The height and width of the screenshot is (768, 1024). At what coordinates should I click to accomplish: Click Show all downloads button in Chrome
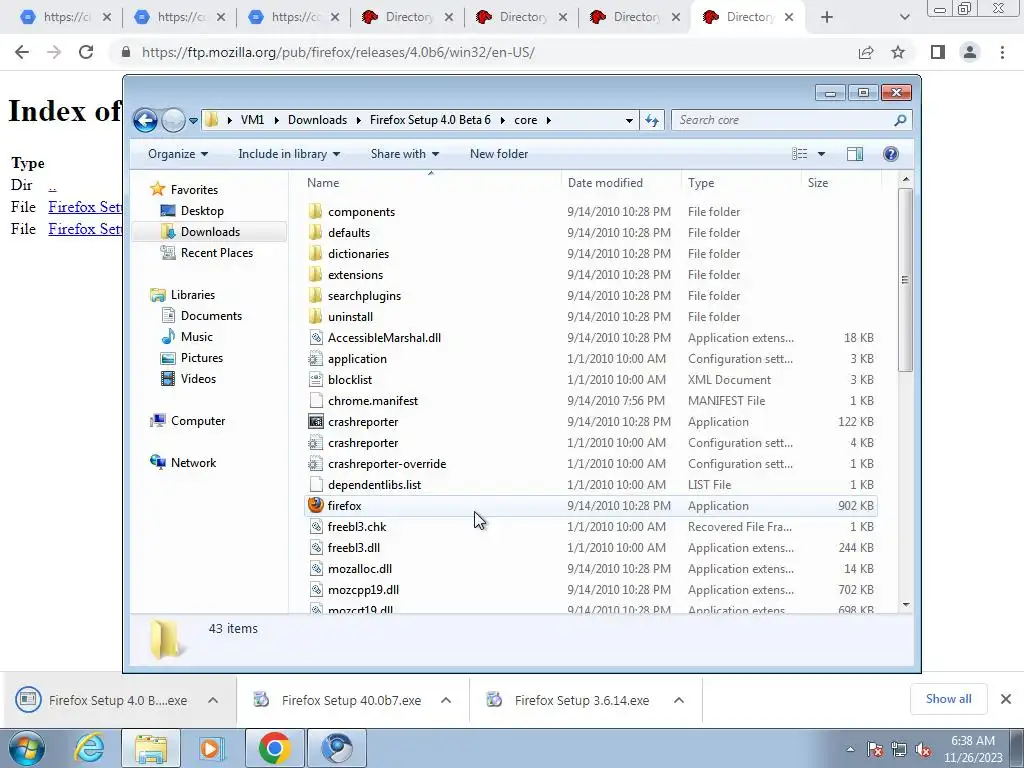pos(948,699)
